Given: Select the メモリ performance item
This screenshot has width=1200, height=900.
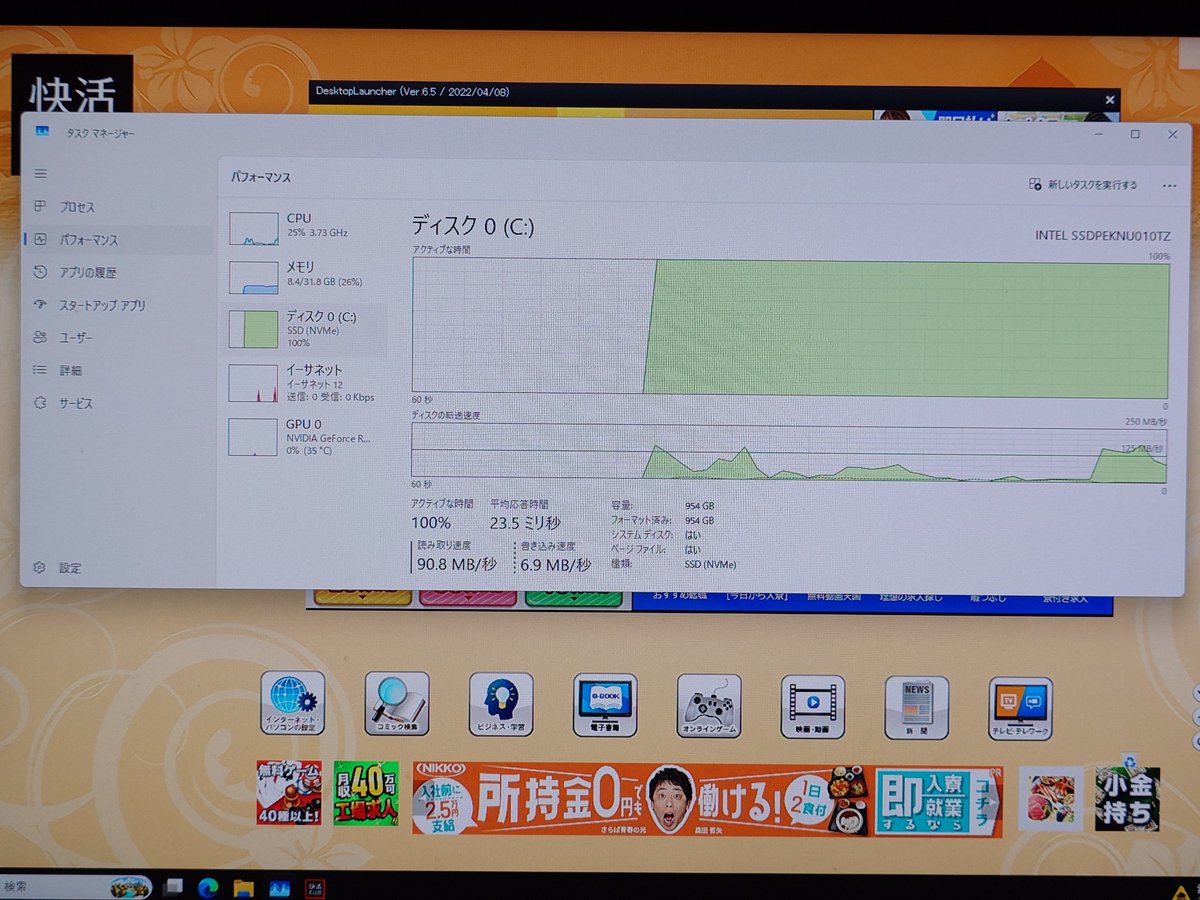Looking at the screenshot, I should pos(303,276).
